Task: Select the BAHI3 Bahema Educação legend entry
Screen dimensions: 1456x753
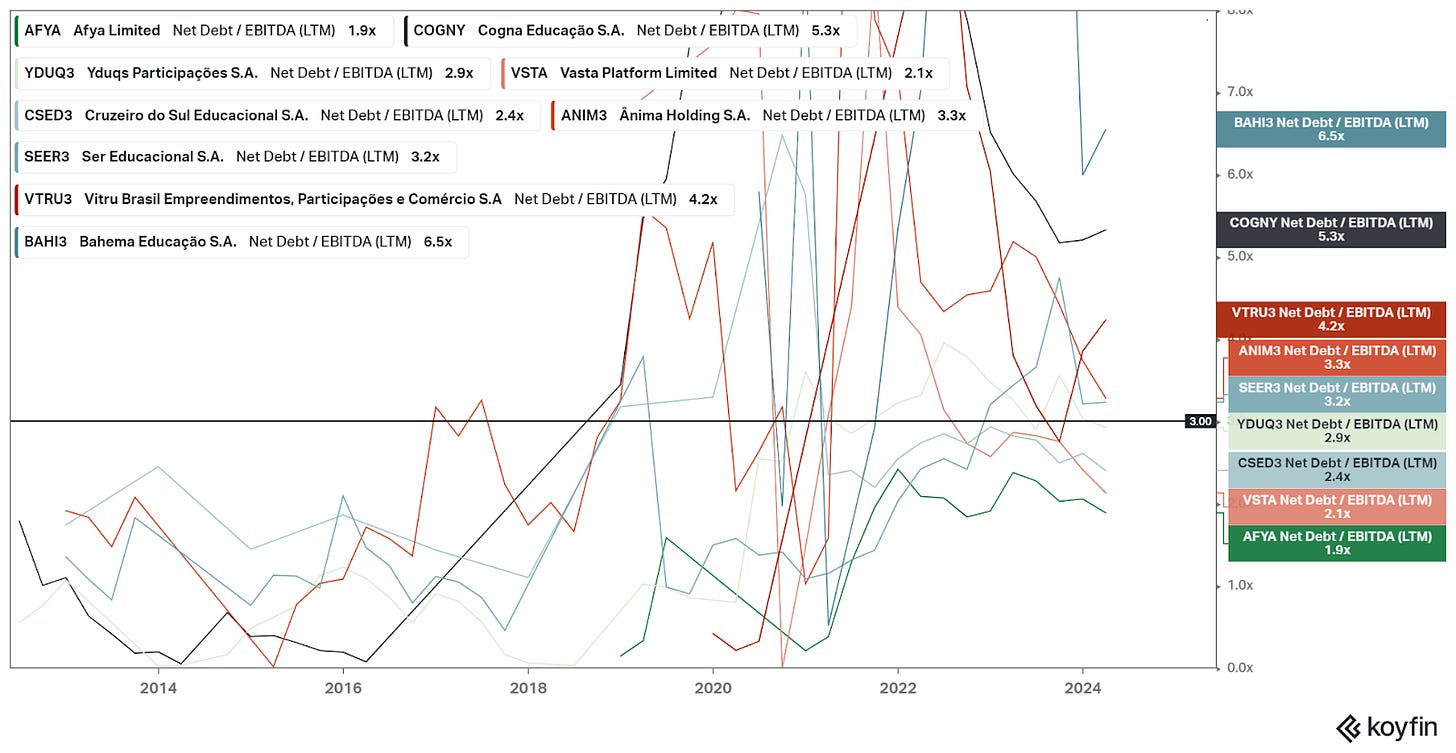Action: coord(241,241)
